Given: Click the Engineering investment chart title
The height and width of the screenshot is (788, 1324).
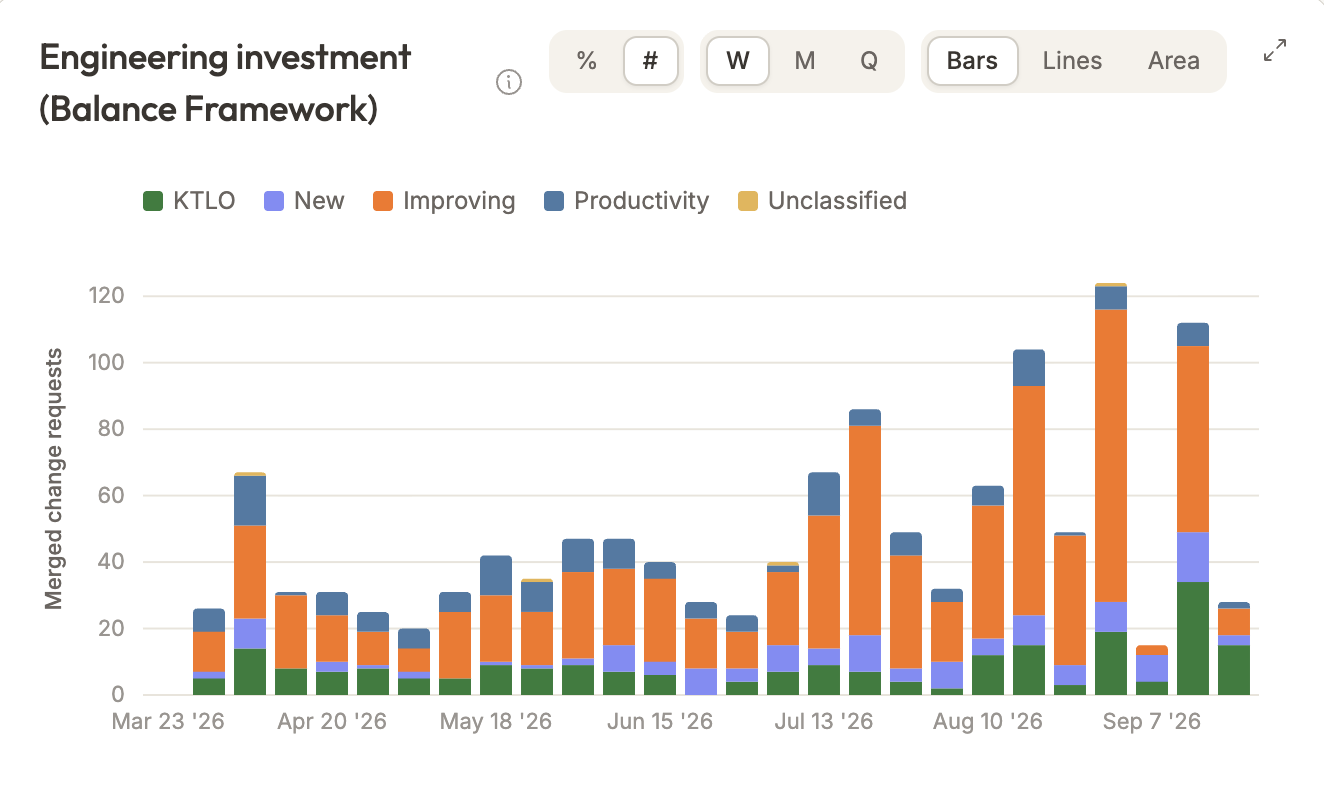Looking at the screenshot, I should pyautogui.click(x=225, y=83).
